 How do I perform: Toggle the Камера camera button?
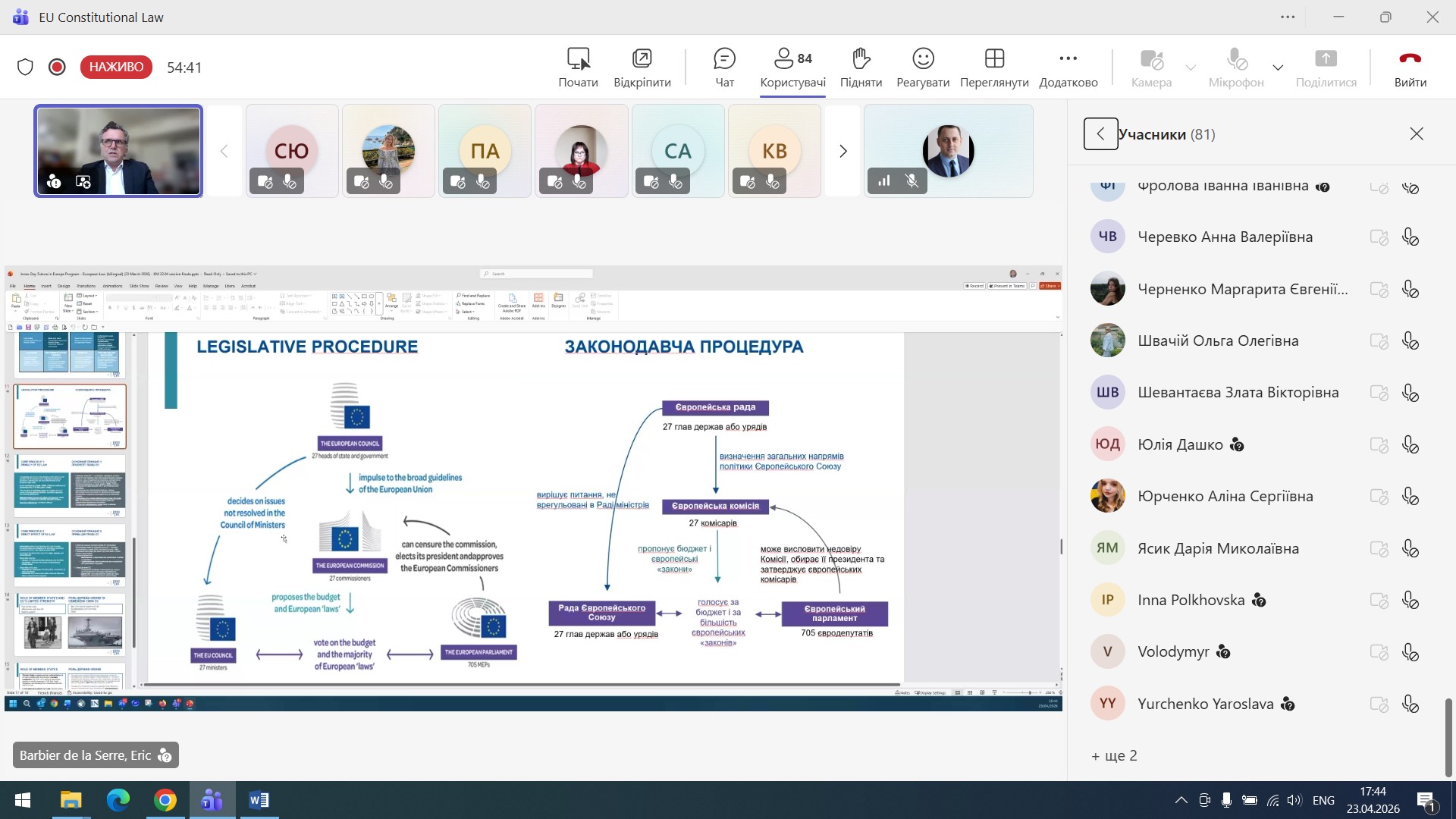pos(1151,67)
